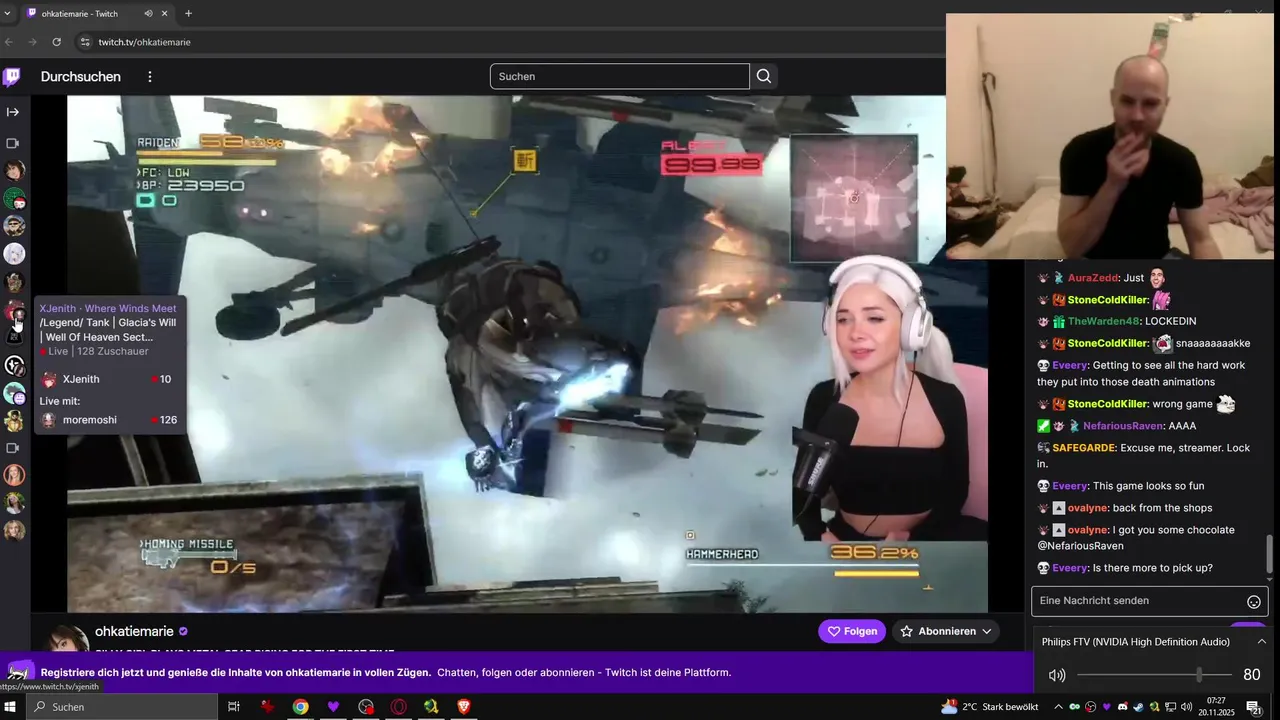
Task: Adjust the volume slider set to 80
Action: [x=1199, y=675]
